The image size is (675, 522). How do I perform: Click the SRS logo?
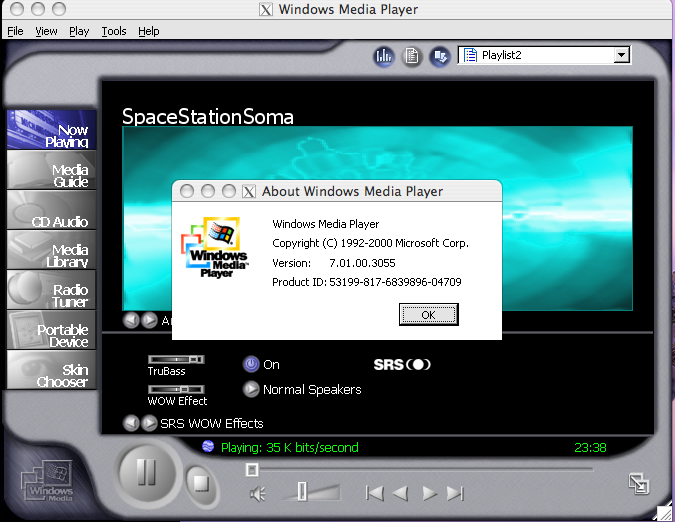pos(402,364)
